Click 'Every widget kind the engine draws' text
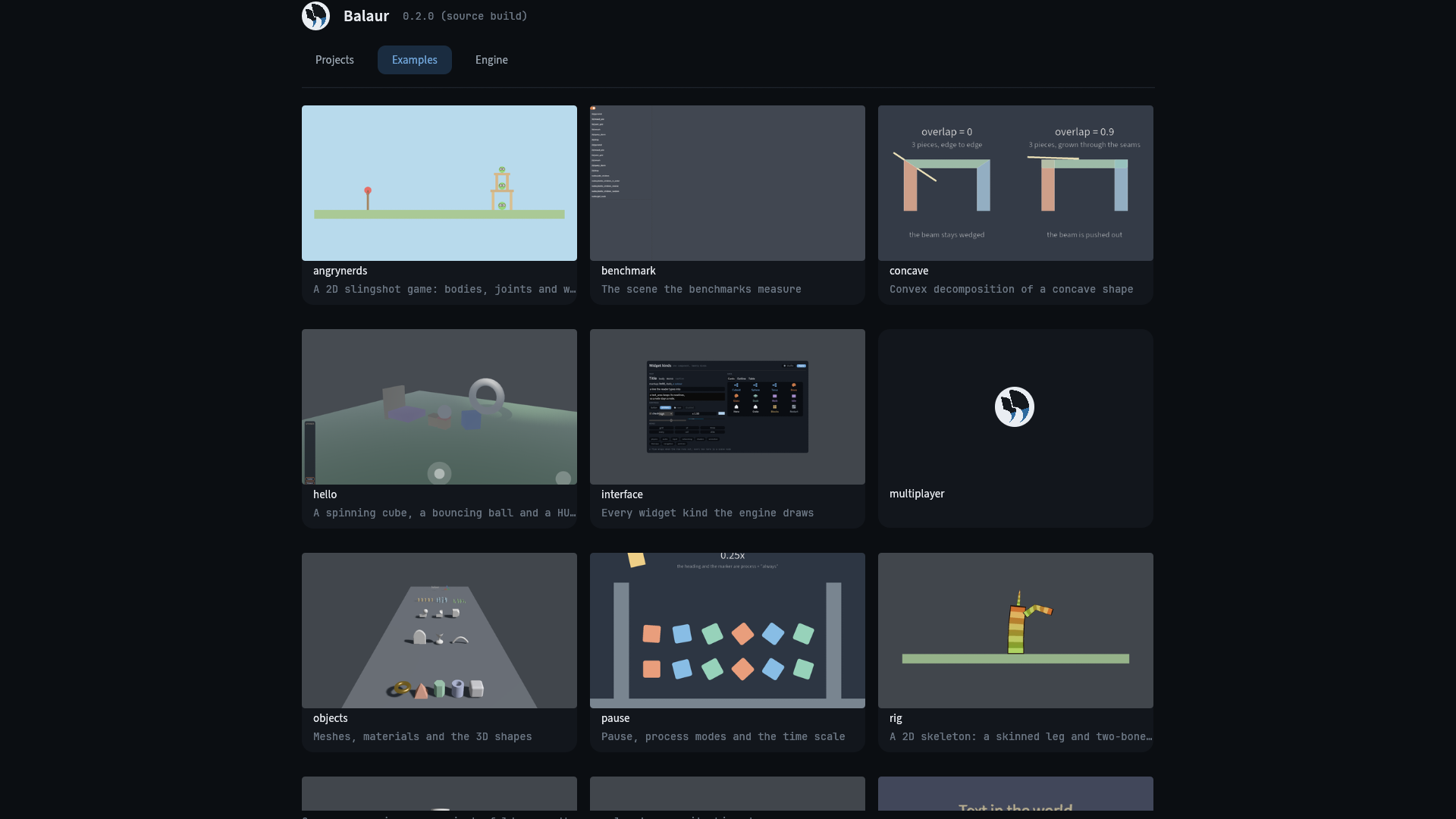The image size is (1456, 819). click(708, 513)
